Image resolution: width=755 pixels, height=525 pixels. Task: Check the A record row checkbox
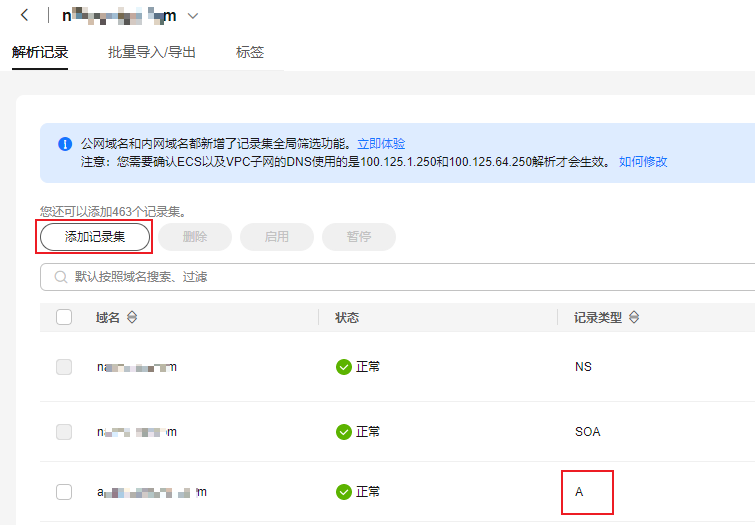(x=64, y=491)
